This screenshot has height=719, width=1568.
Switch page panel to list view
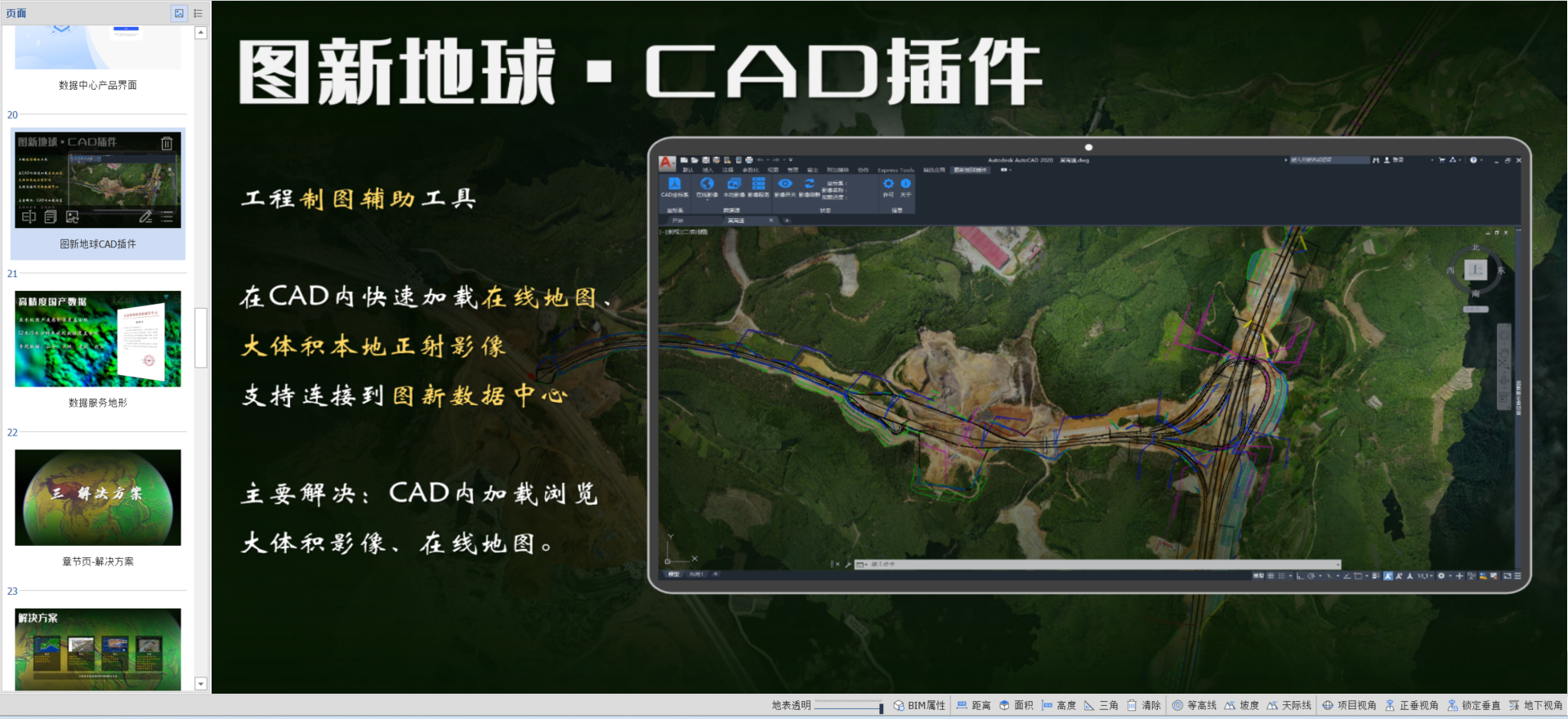pyautogui.click(x=198, y=13)
